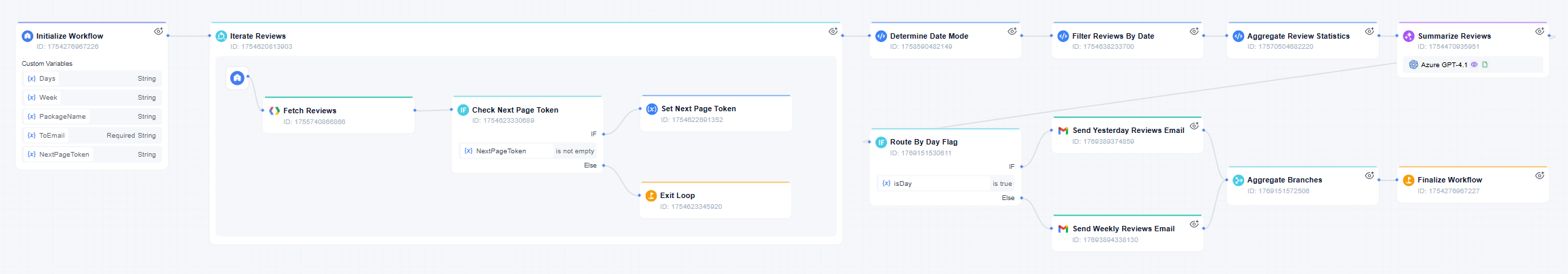The height and width of the screenshot is (274, 1568).
Task: Click the loop start icon inside Iterate Reviews
Action: tap(237, 79)
